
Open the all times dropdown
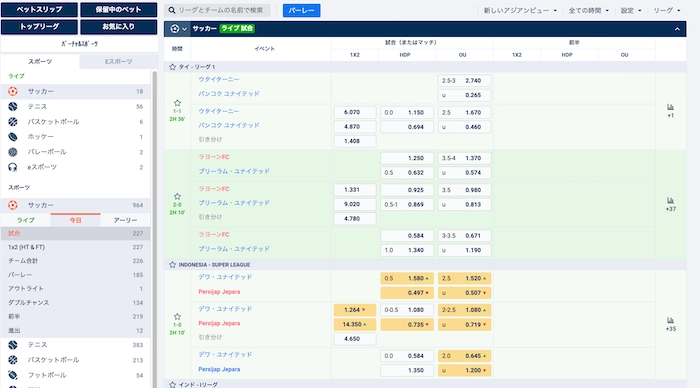[x=588, y=10]
